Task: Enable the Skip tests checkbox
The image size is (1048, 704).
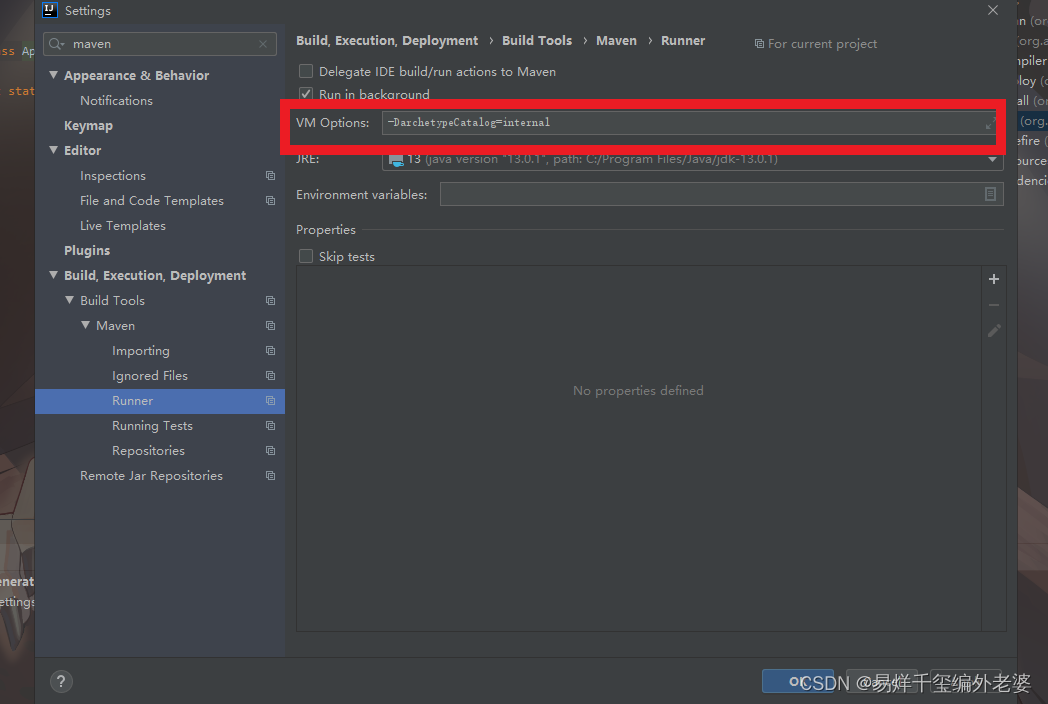Action: 306,257
